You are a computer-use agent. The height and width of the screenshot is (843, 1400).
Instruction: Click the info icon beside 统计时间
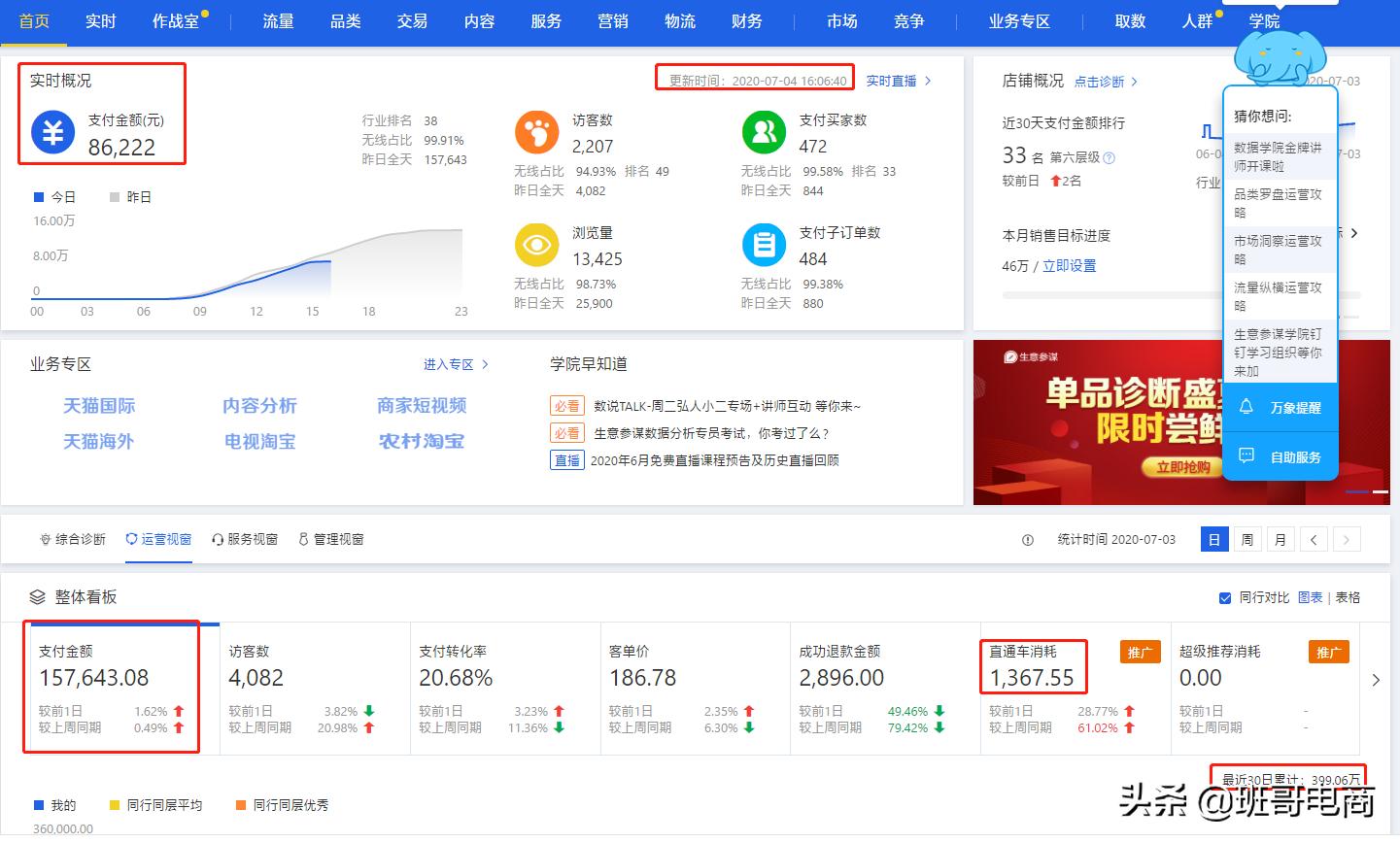click(1028, 539)
